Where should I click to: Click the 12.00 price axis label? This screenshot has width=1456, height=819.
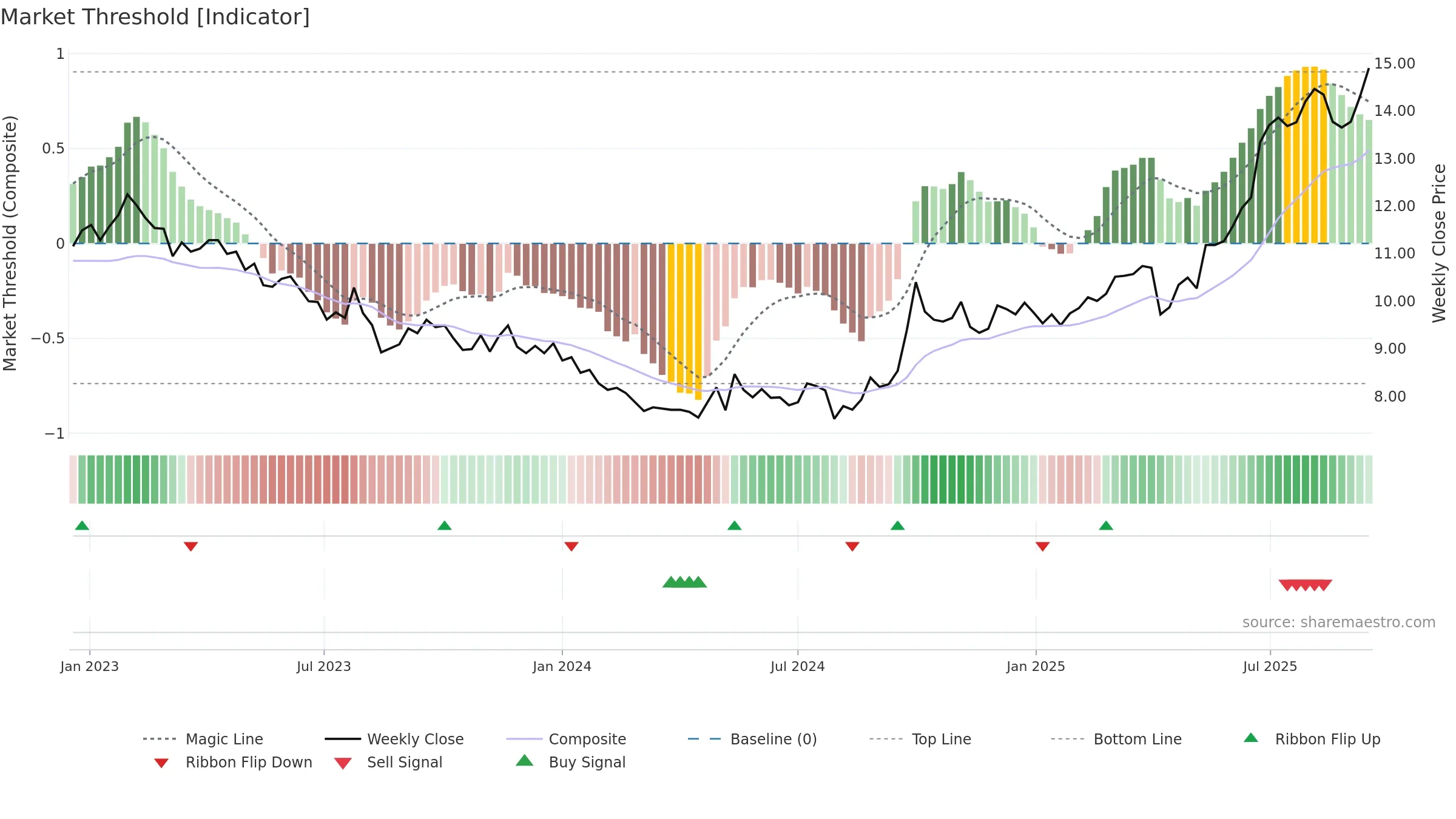pyautogui.click(x=1394, y=206)
